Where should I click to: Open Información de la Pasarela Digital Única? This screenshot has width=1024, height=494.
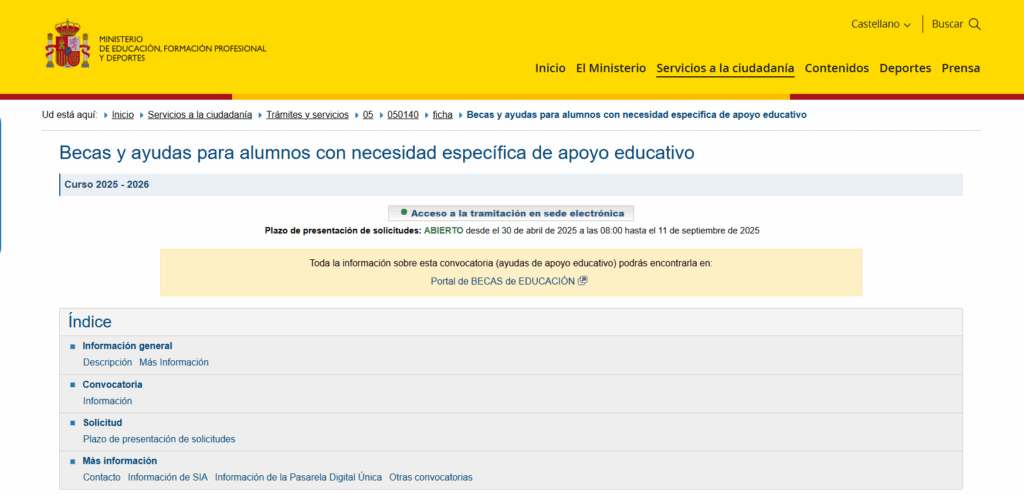pos(298,477)
